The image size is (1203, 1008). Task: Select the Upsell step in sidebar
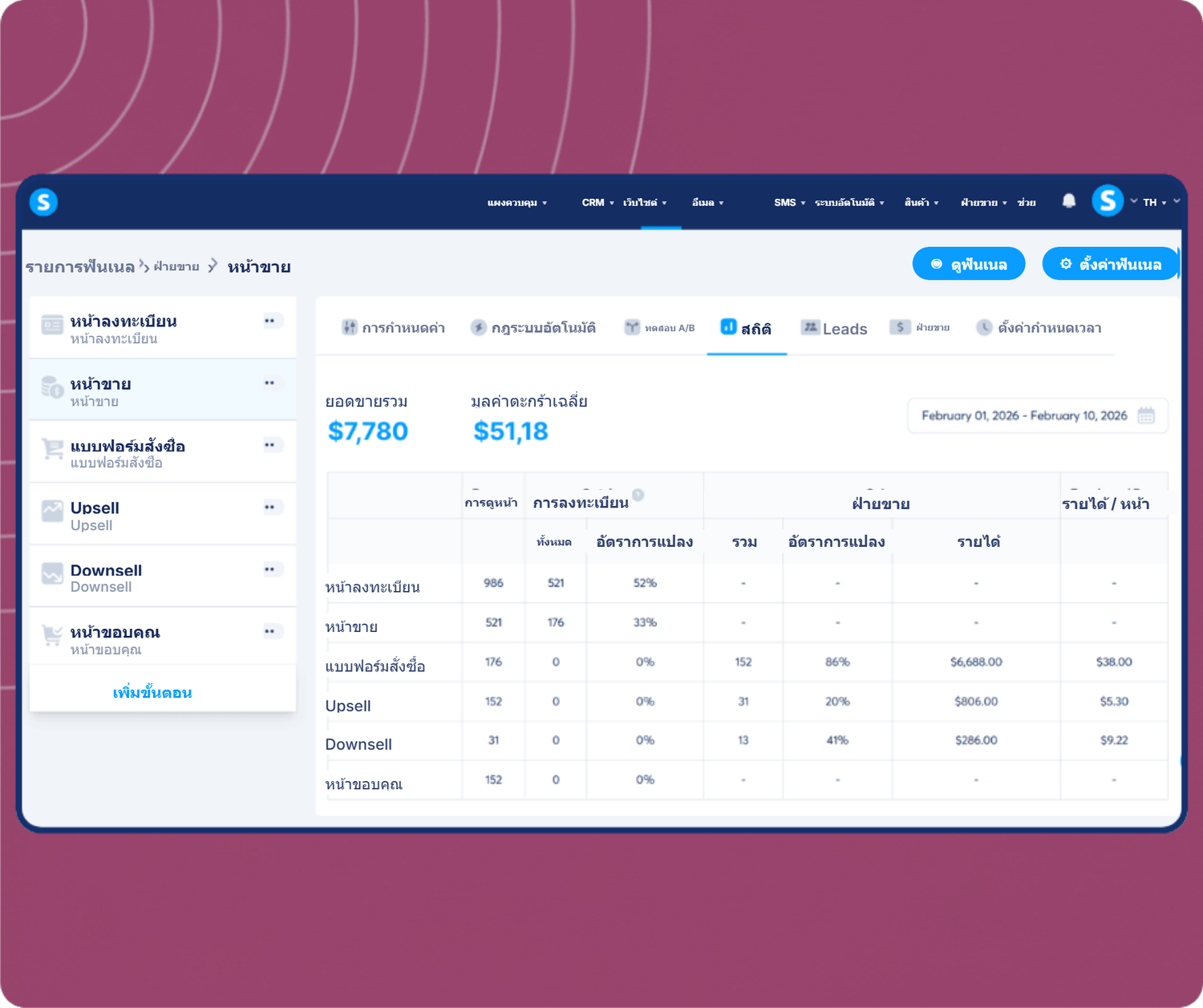point(163,514)
